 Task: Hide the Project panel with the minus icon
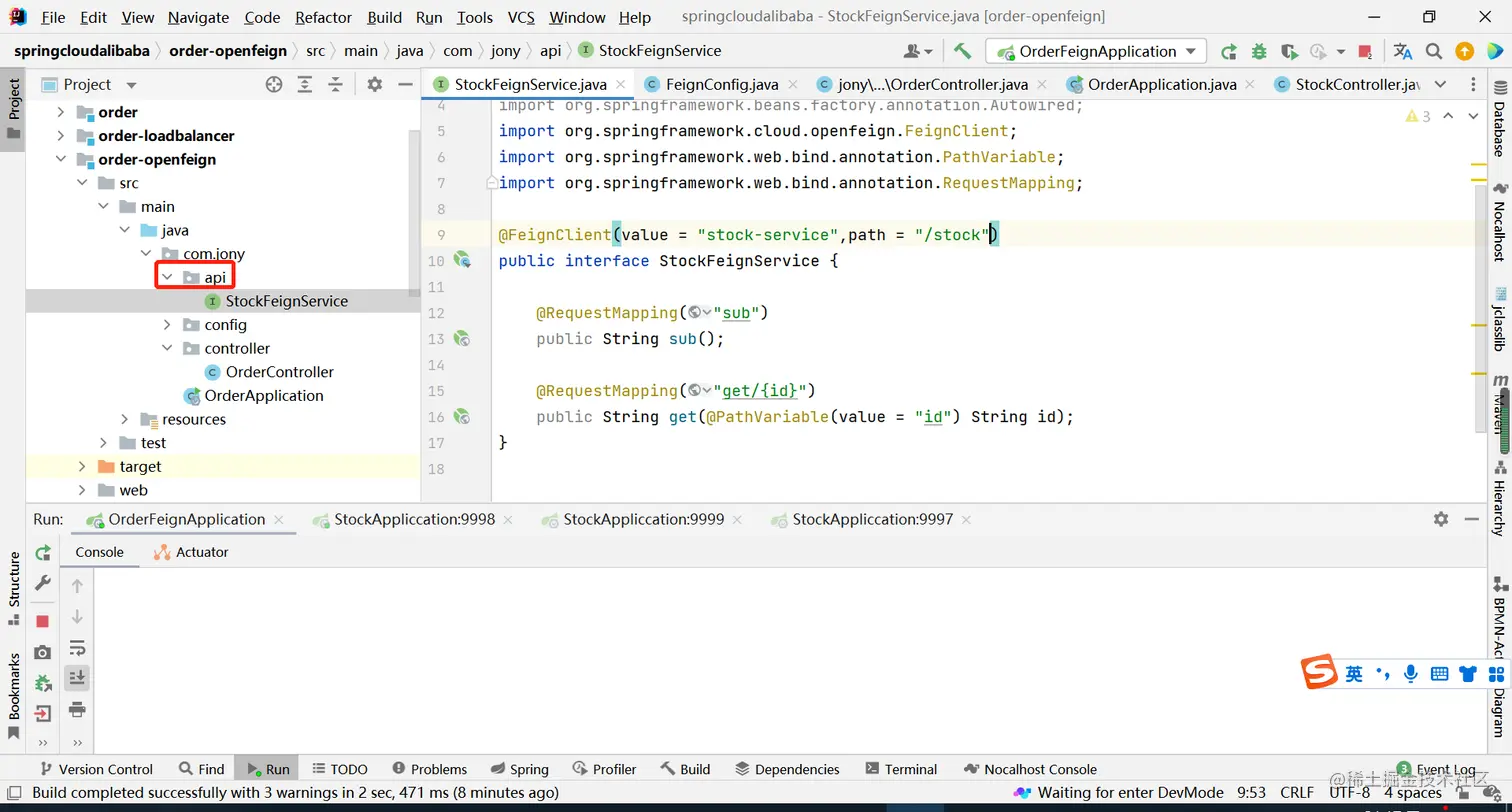[404, 84]
